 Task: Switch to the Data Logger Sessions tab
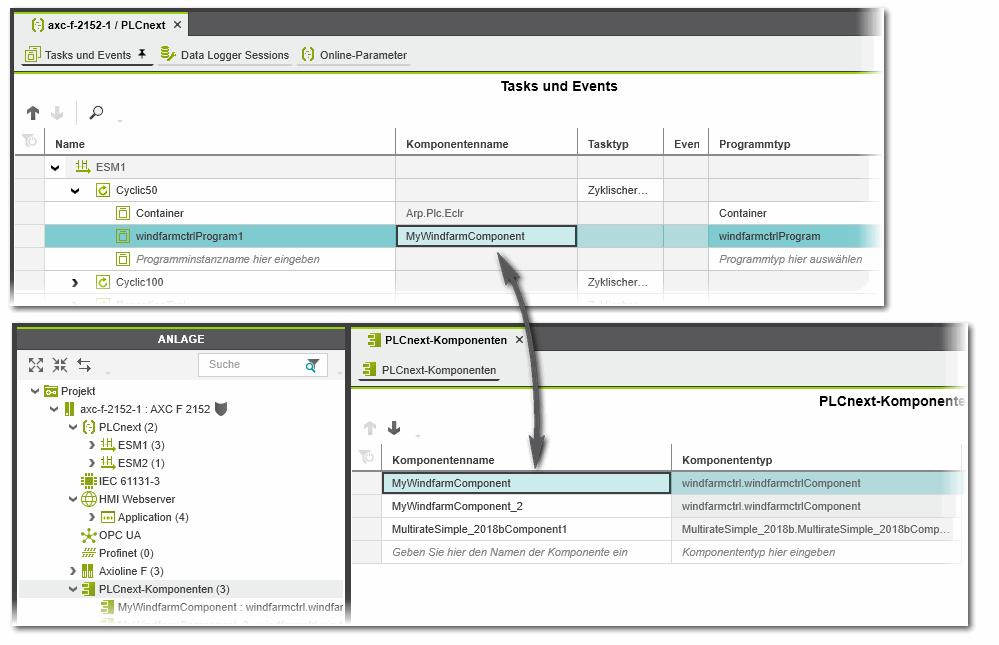tap(225, 55)
